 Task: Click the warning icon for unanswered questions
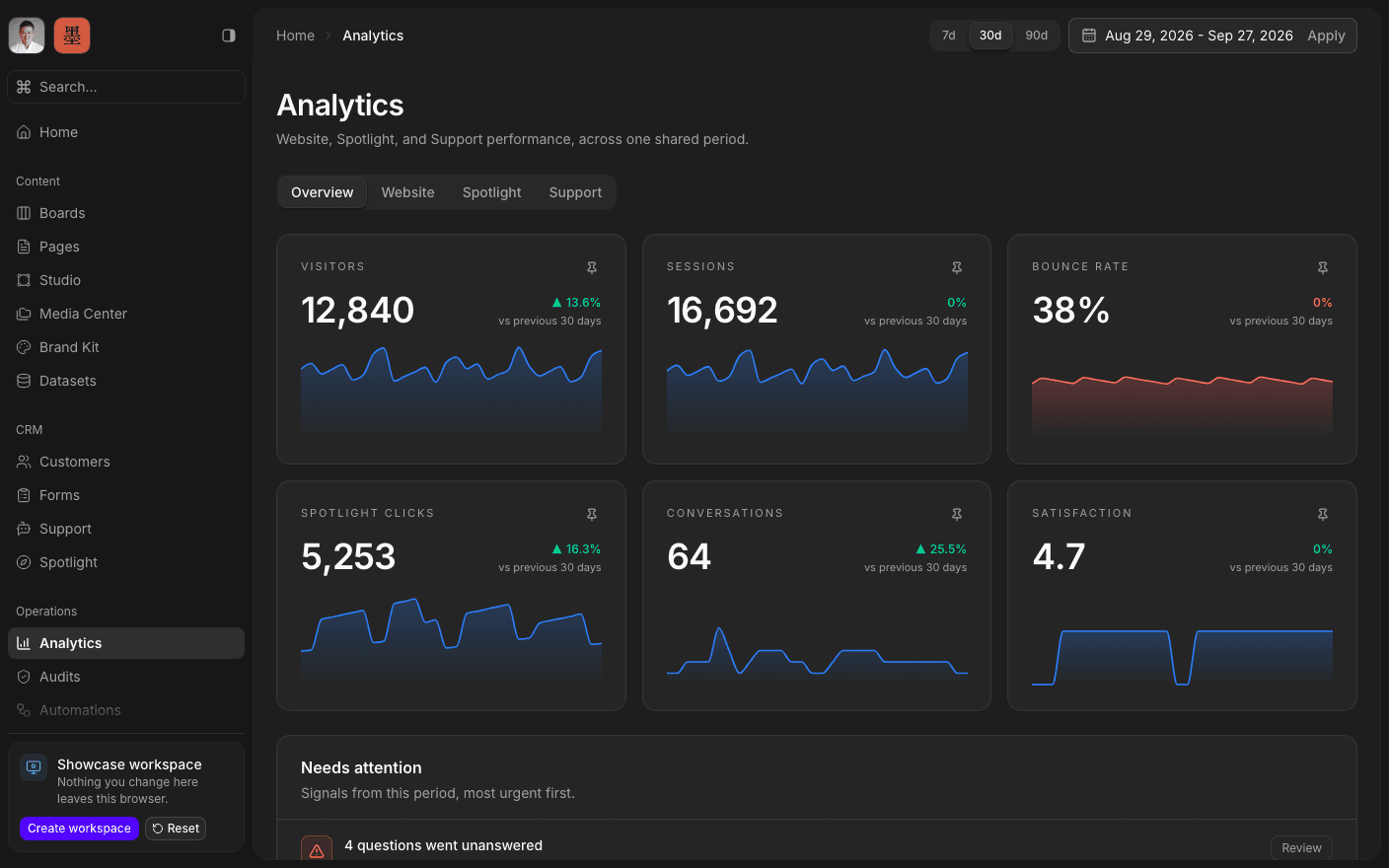click(317, 850)
